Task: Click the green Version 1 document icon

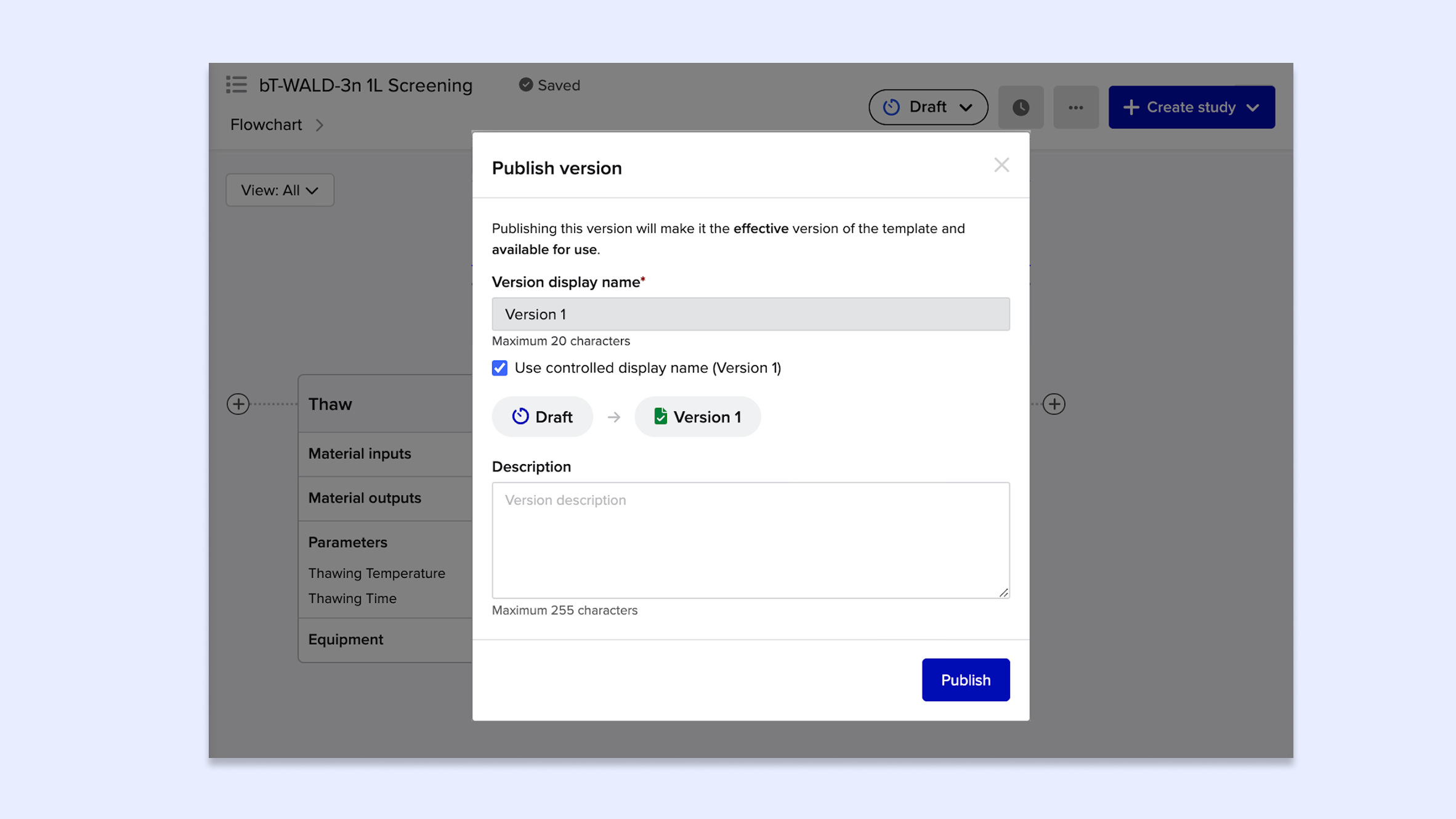Action: 660,417
